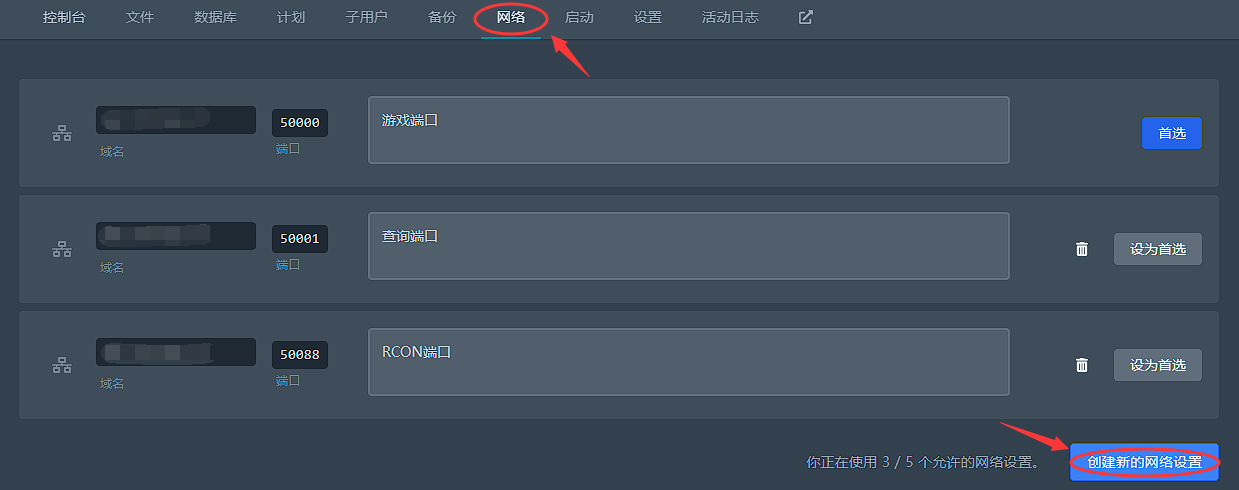Select the network icon beside port 50001
Viewport: 1239px width, 490px height.
point(62,249)
